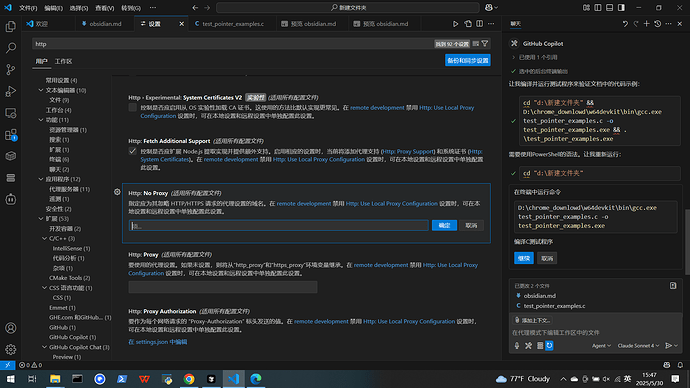Click the Accounts icon in activity bar
This screenshot has height=388, width=690.
coord(11,328)
